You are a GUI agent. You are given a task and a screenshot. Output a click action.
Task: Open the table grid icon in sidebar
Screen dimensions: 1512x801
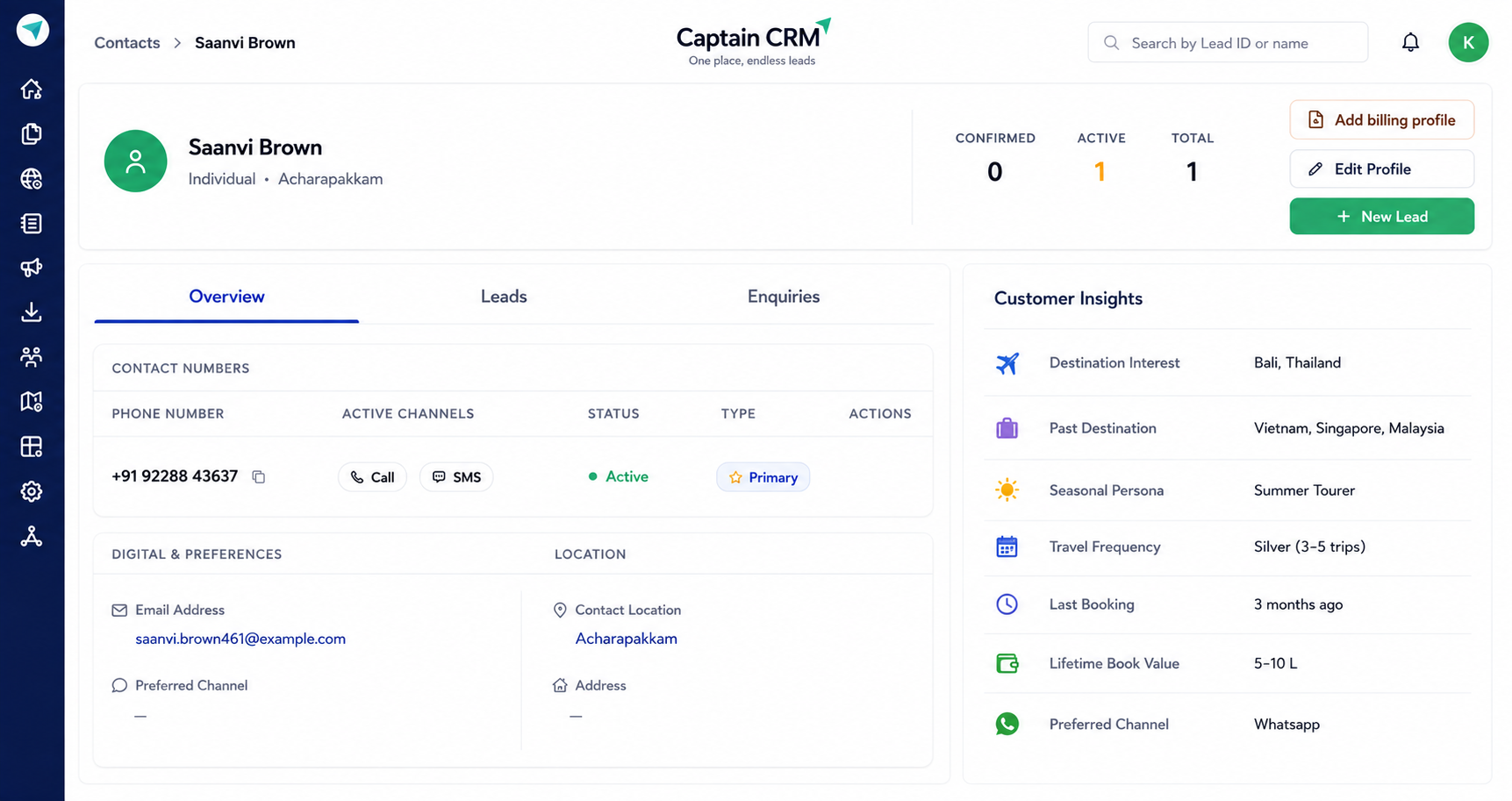click(x=32, y=447)
